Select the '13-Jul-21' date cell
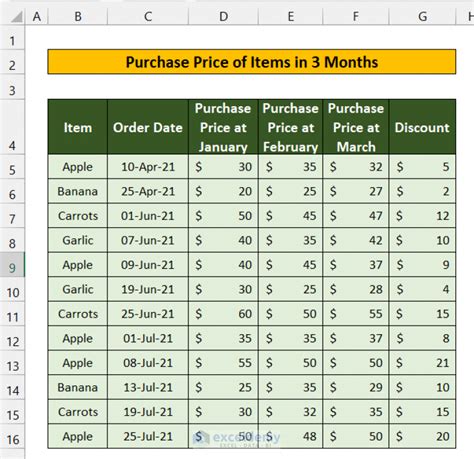 tap(148, 387)
